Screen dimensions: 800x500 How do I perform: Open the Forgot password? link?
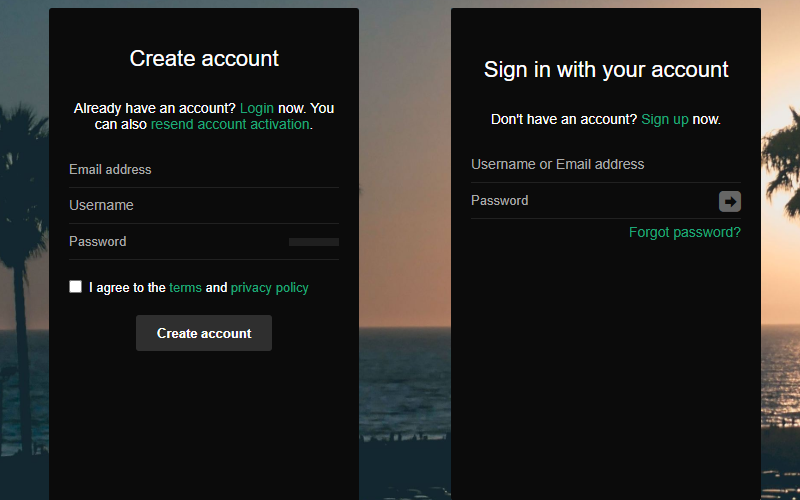(684, 233)
